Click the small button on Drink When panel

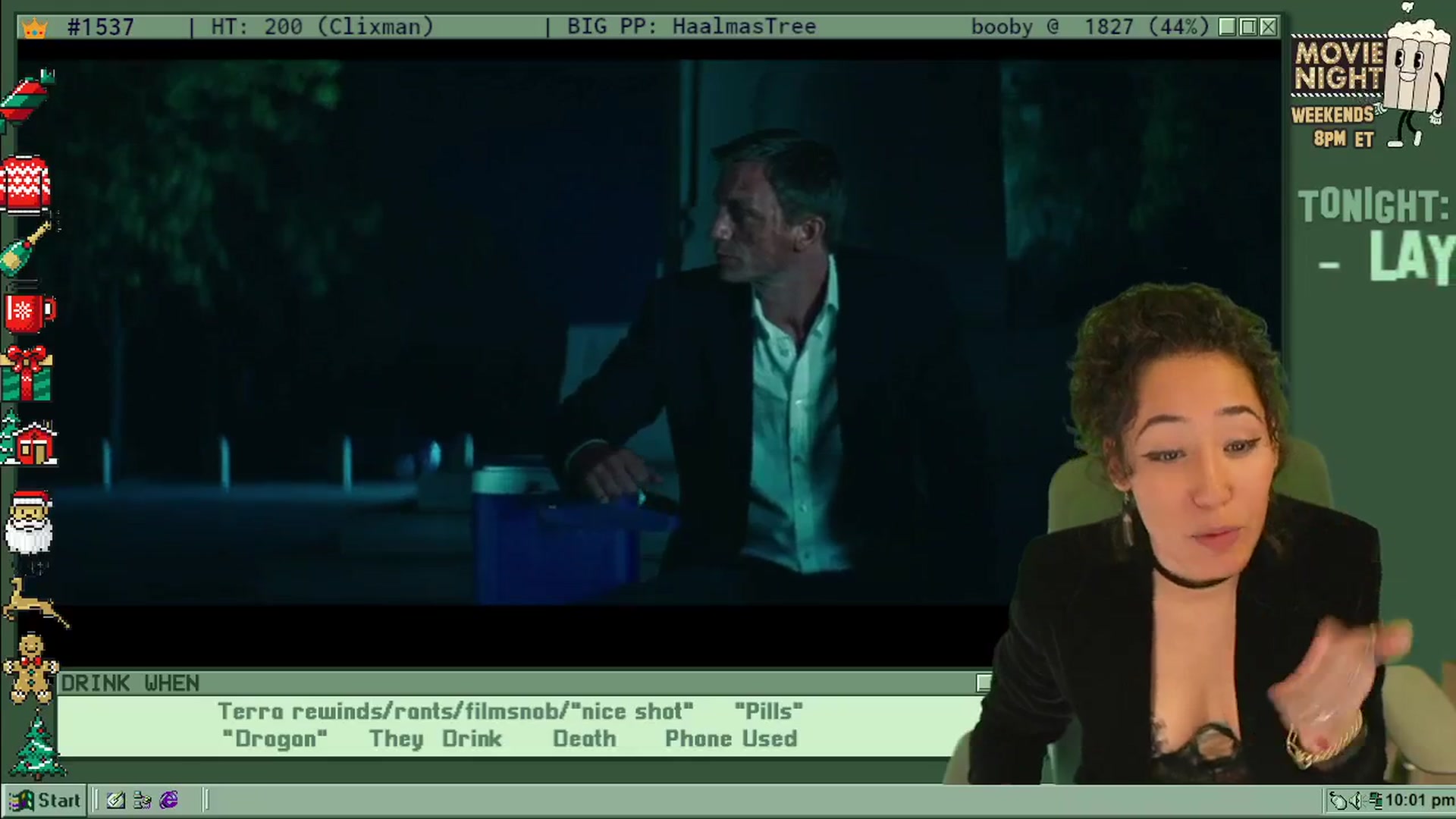(x=984, y=682)
